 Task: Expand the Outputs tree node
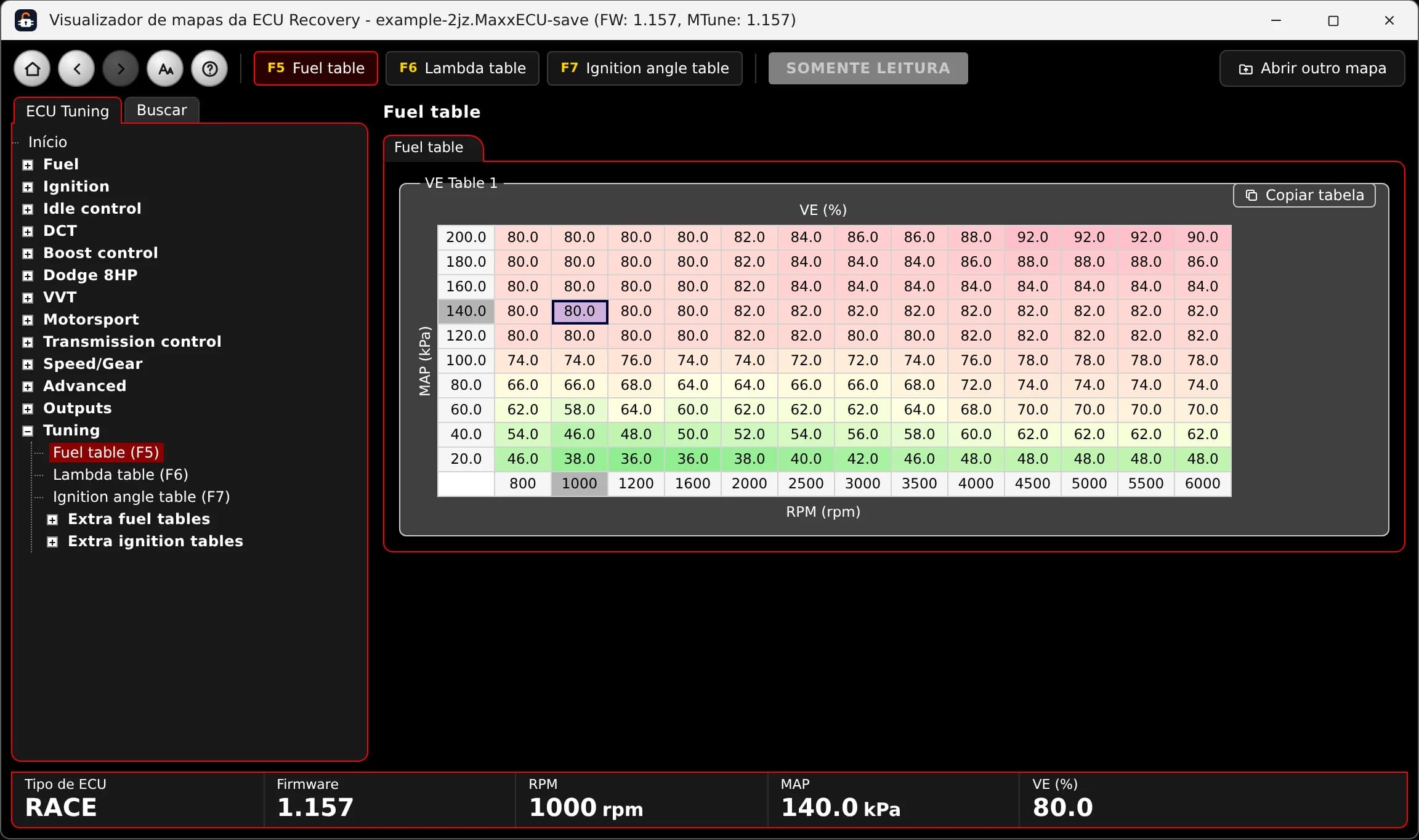click(28, 409)
